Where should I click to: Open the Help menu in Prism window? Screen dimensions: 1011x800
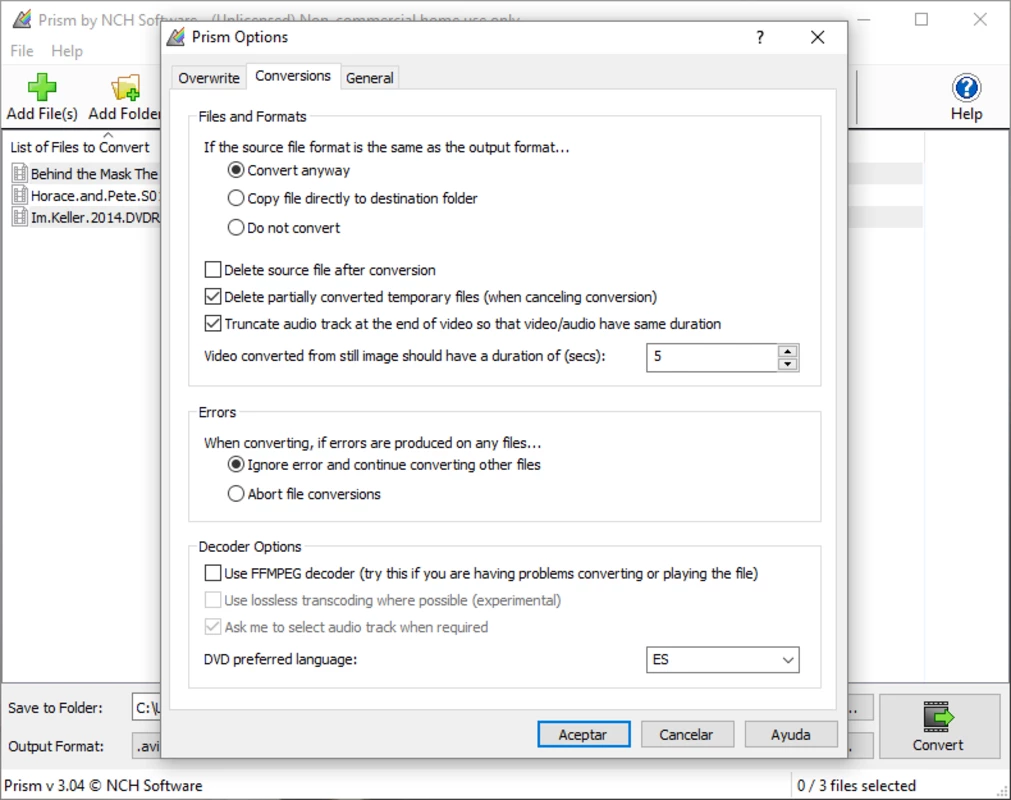tap(67, 51)
